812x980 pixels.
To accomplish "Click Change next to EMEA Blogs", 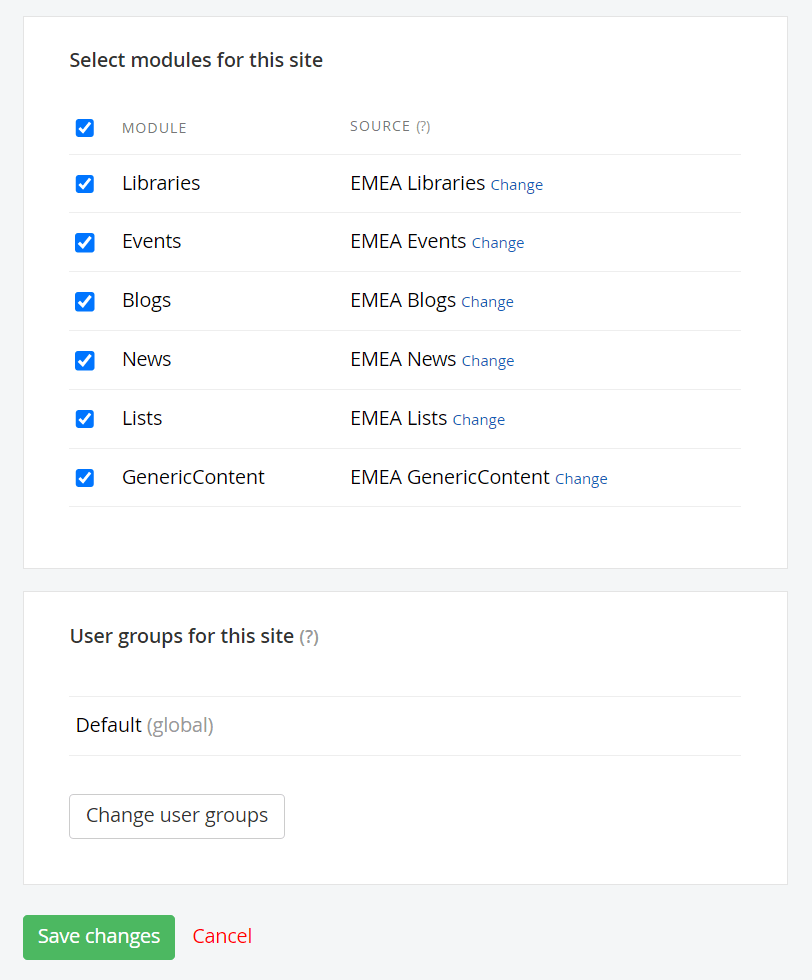I will (x=487, y=302).
